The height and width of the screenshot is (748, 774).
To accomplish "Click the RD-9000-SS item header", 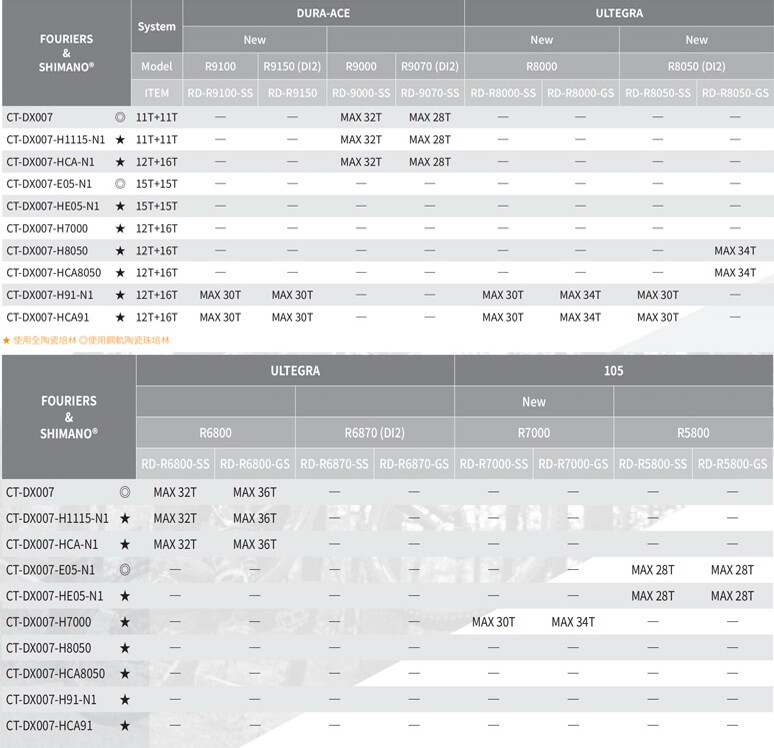I will pyautogui.click(x=361, y=93).
